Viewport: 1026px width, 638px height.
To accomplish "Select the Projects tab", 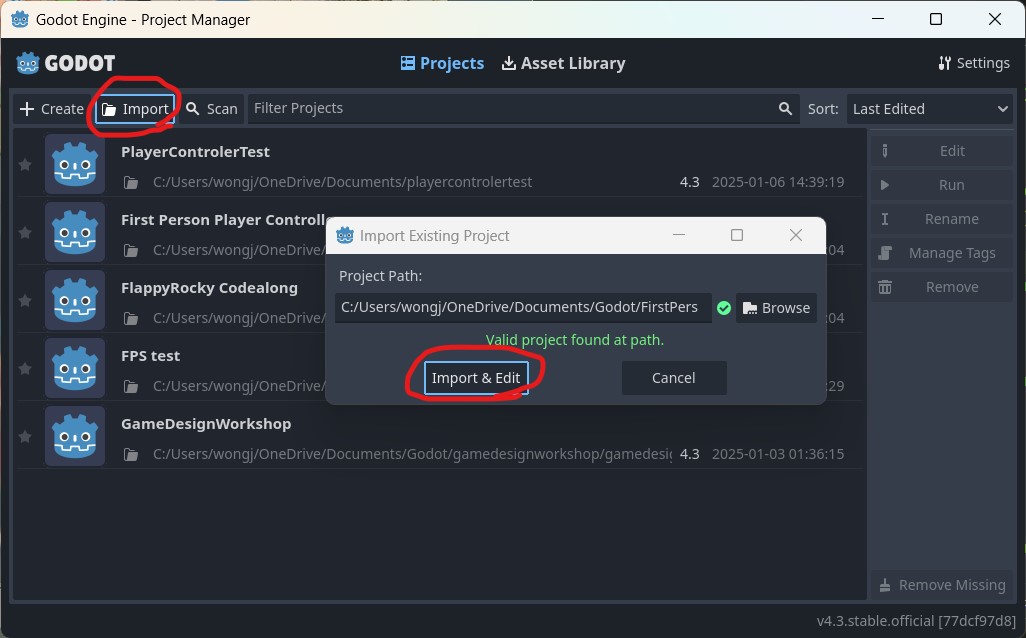I will 442,63.
